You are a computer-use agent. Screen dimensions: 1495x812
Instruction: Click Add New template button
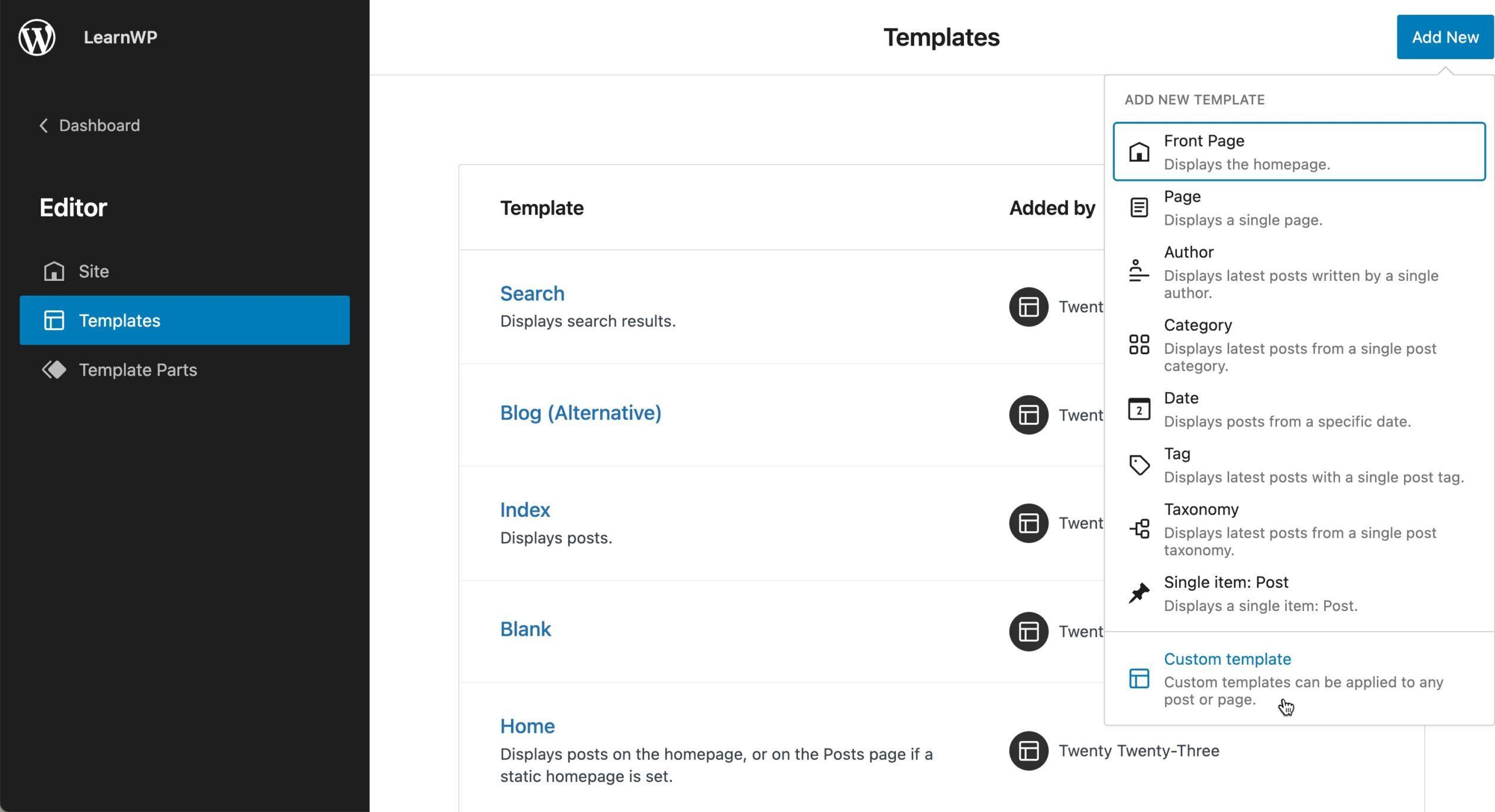coord(1445,37)
